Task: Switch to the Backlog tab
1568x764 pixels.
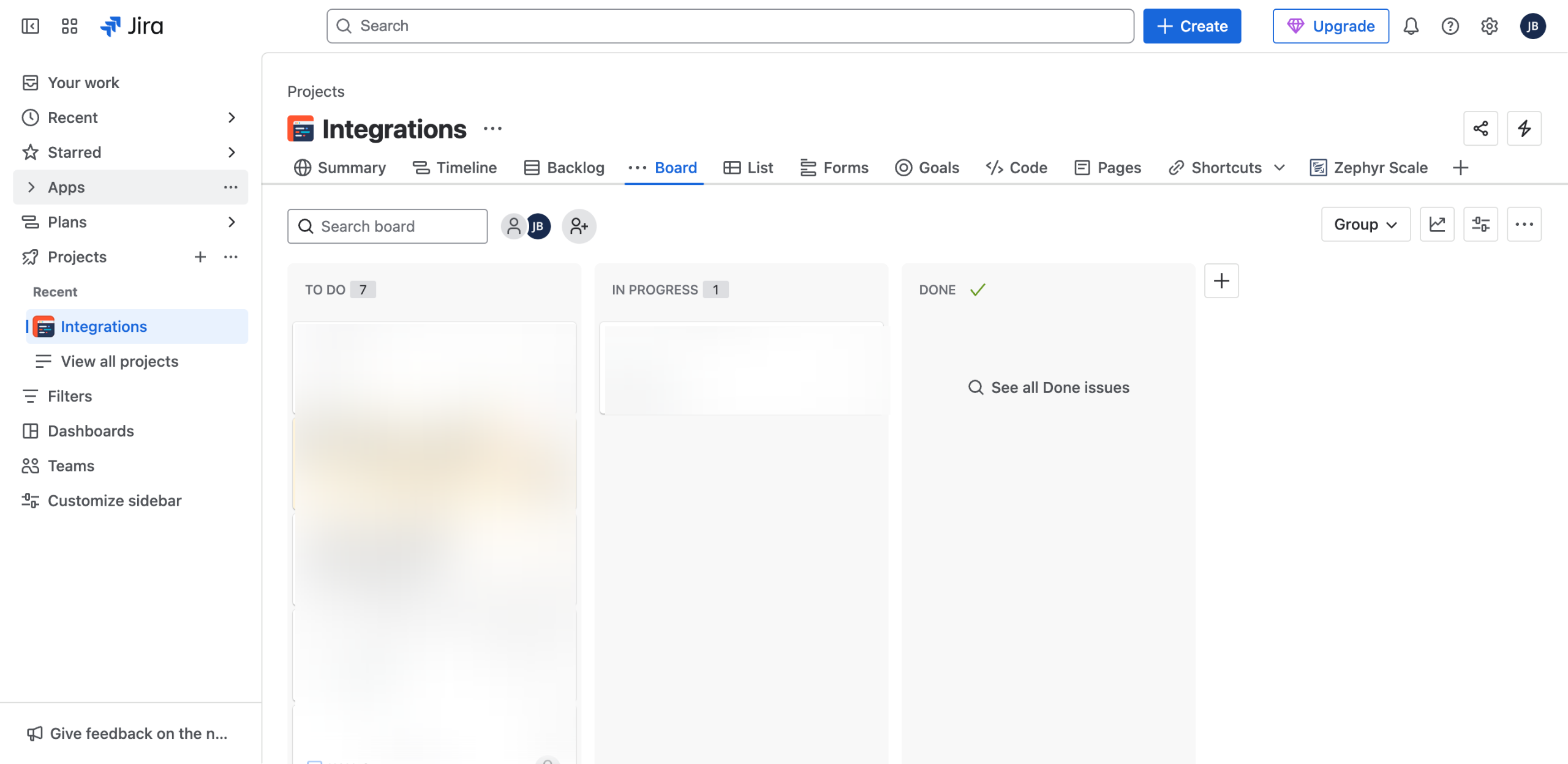Action: click(564, 168)
